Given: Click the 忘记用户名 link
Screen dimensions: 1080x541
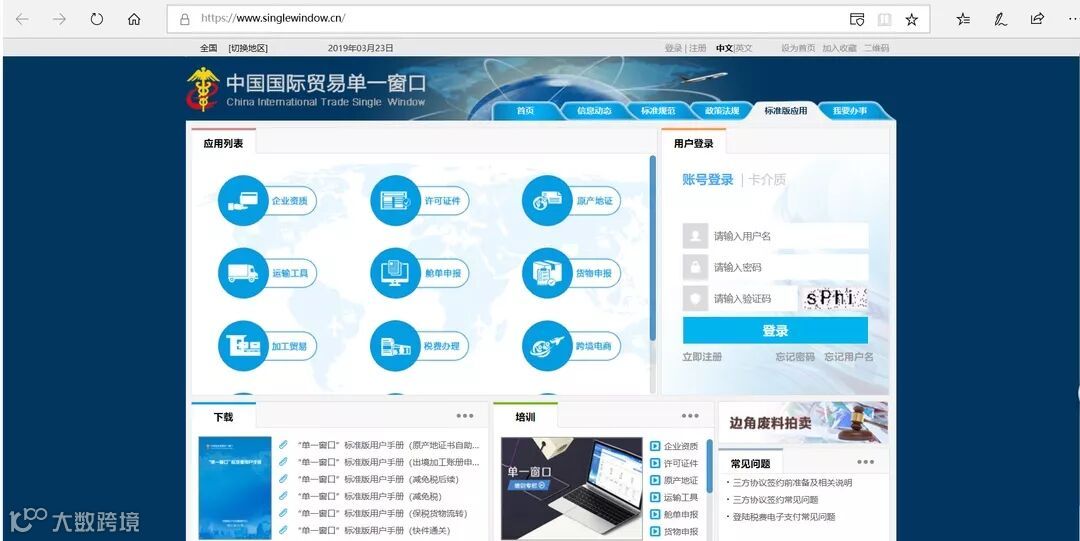Looking at the screenshot, I should click(849, 357).
